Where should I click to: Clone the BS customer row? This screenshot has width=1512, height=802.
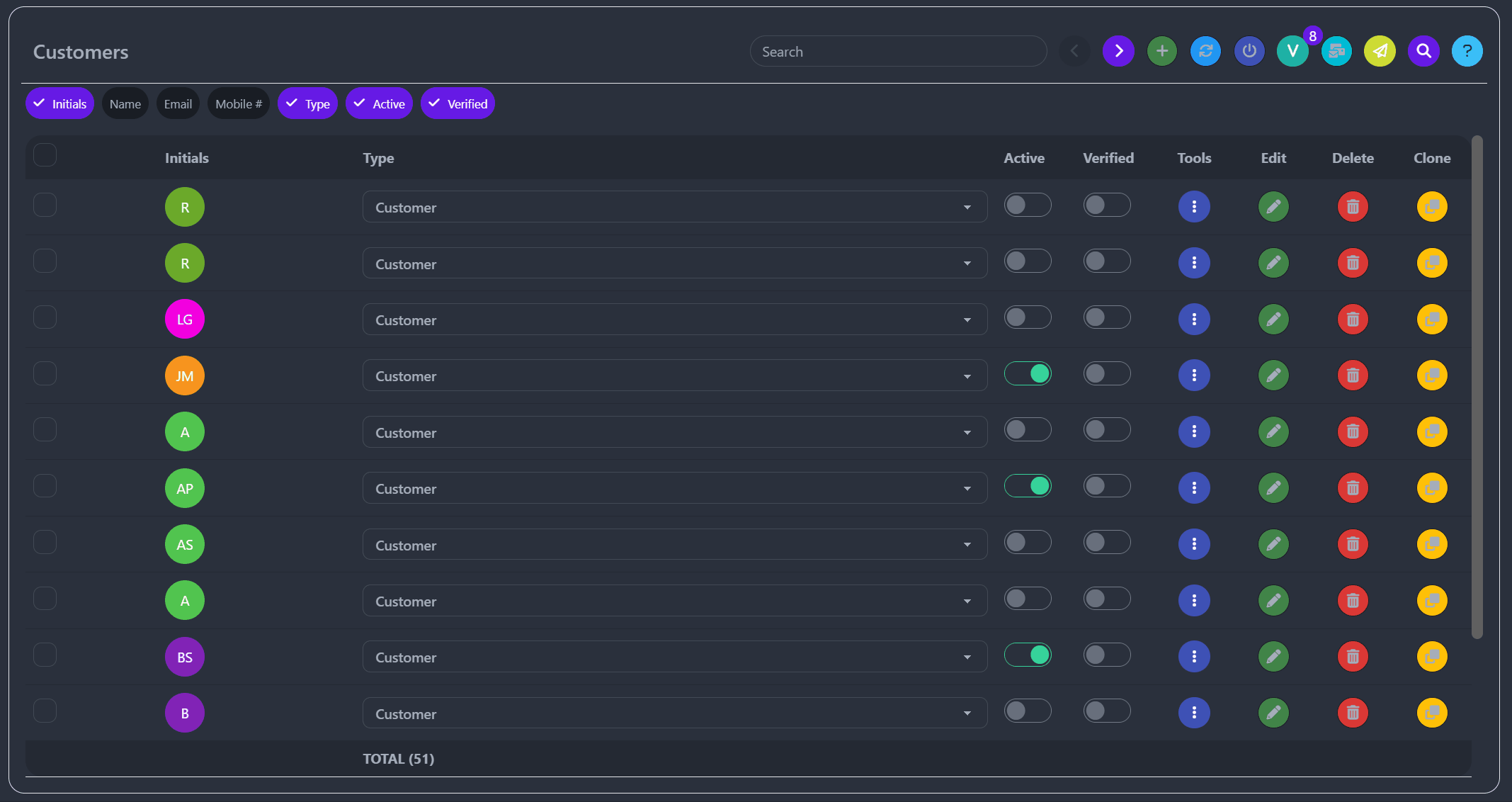pos(1432,657)
